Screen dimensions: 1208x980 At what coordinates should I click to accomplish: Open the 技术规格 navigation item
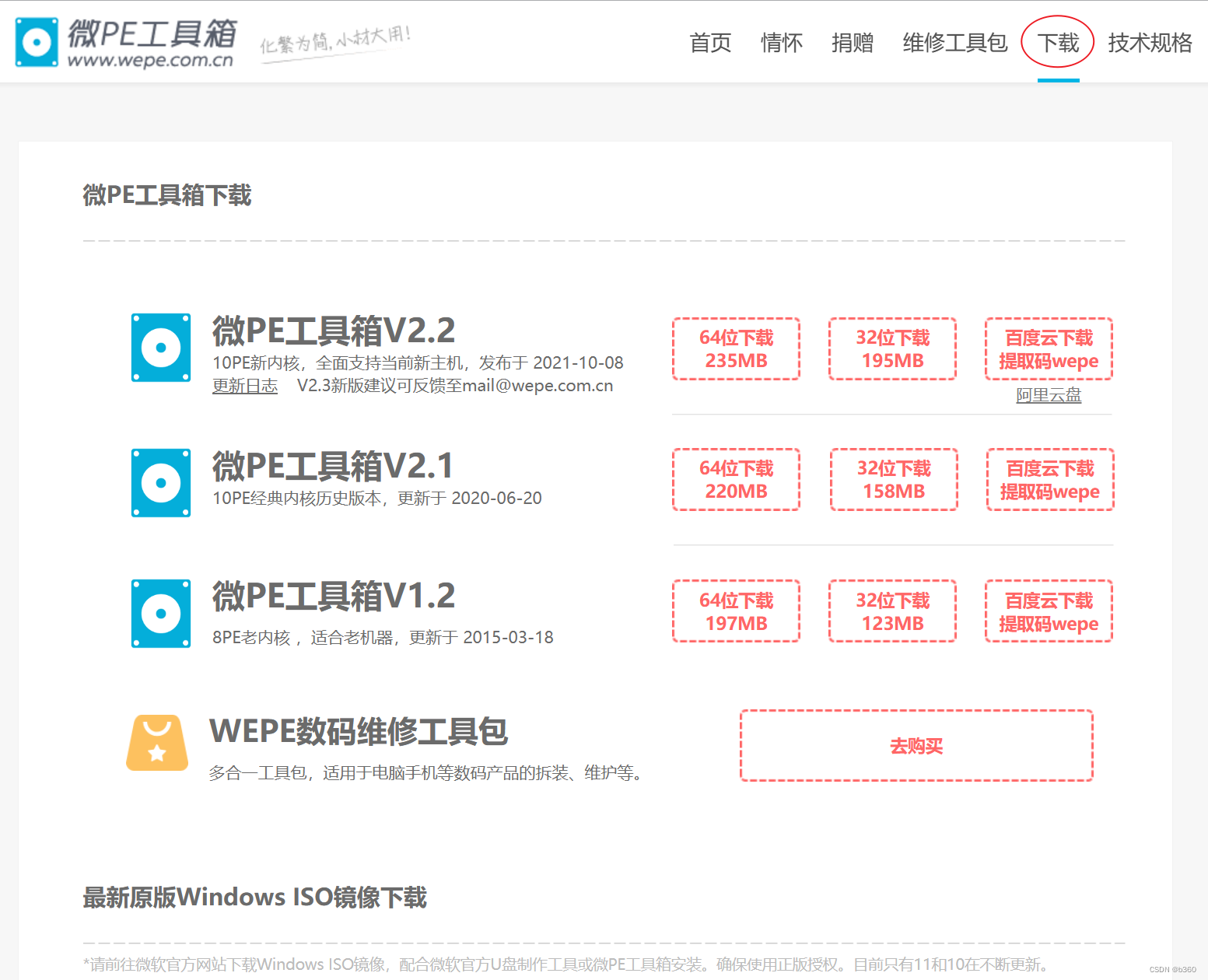[1150, 42]
